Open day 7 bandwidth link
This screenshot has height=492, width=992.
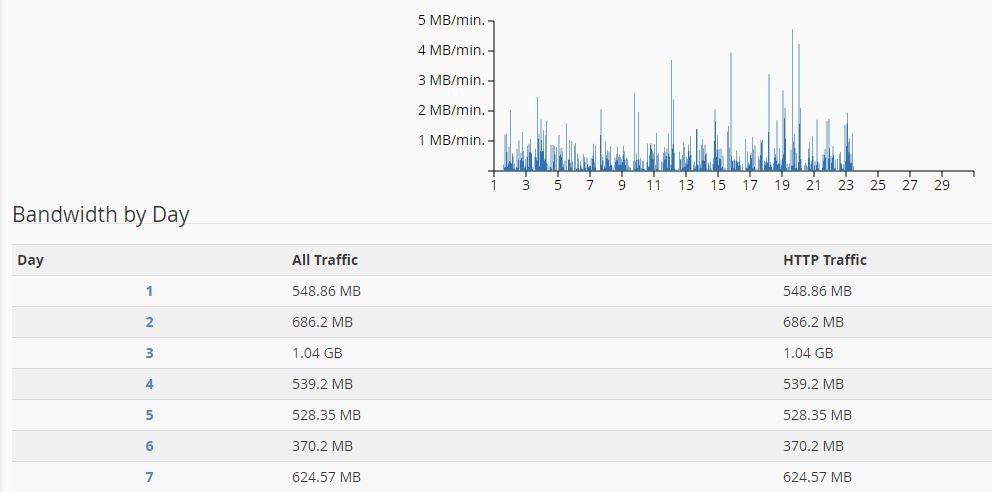(149, 477)
